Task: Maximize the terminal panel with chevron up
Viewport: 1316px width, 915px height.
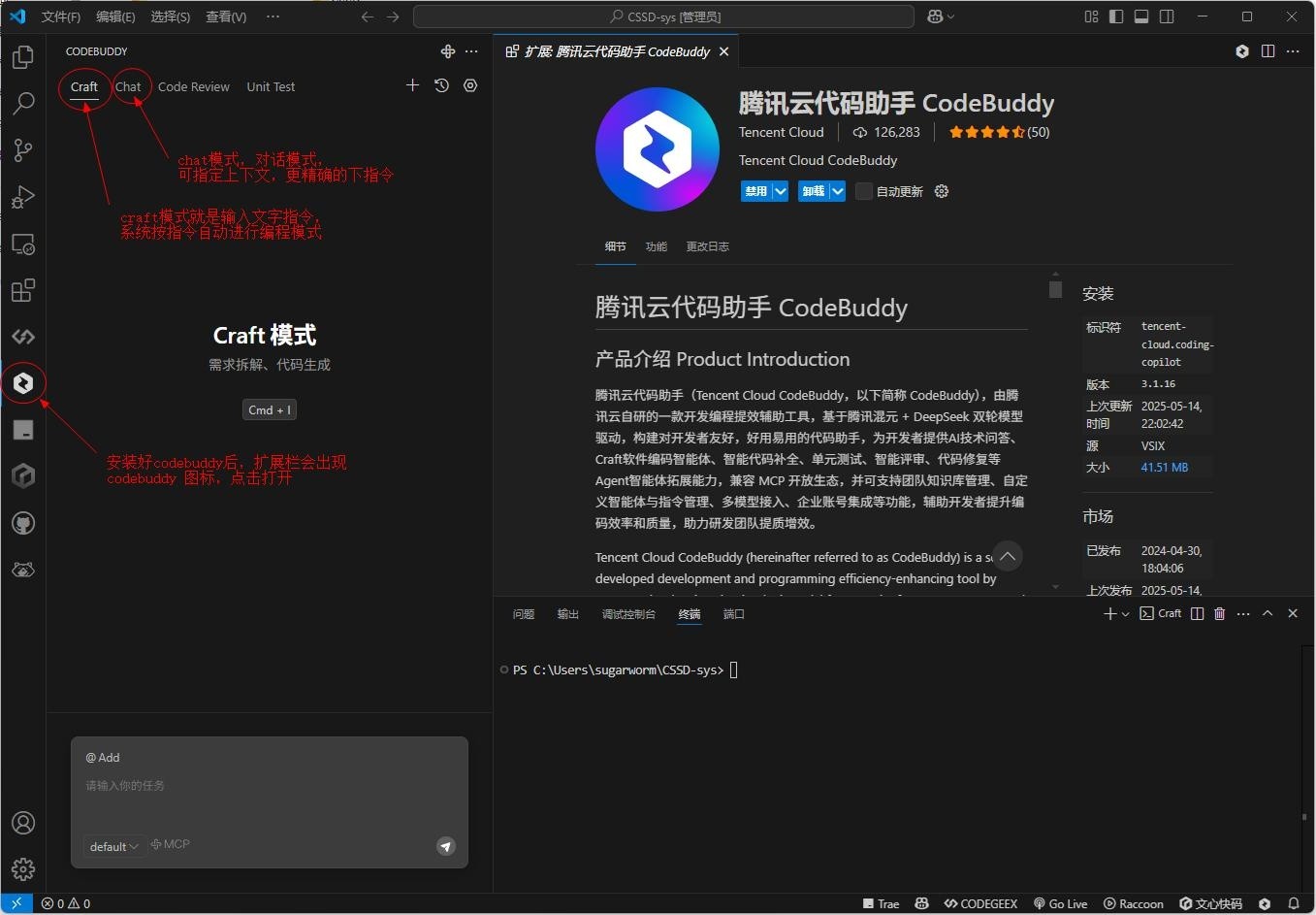Action: (1268, 613)
